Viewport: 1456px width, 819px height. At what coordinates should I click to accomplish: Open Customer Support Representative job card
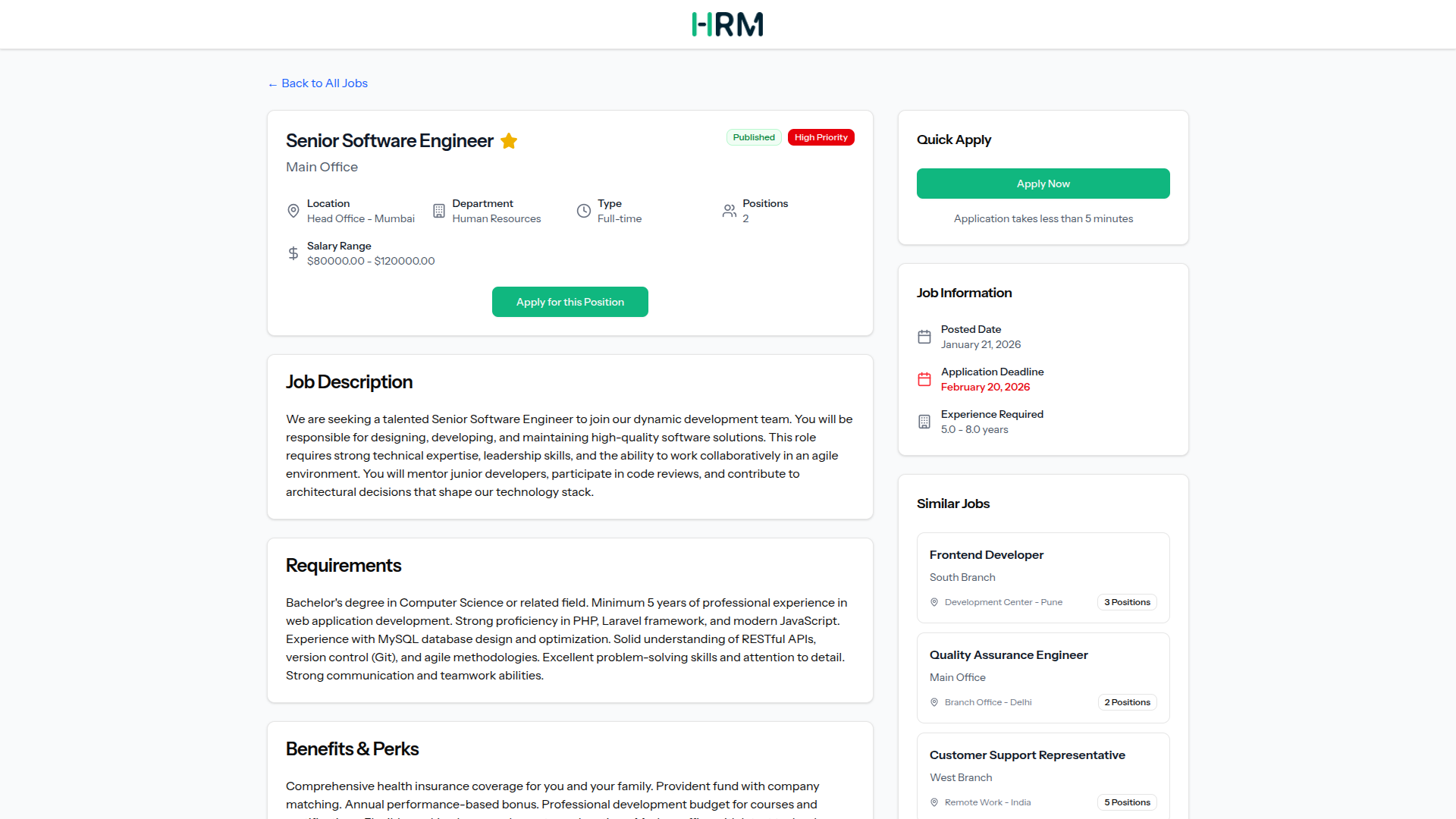(x=1027, y=755)
